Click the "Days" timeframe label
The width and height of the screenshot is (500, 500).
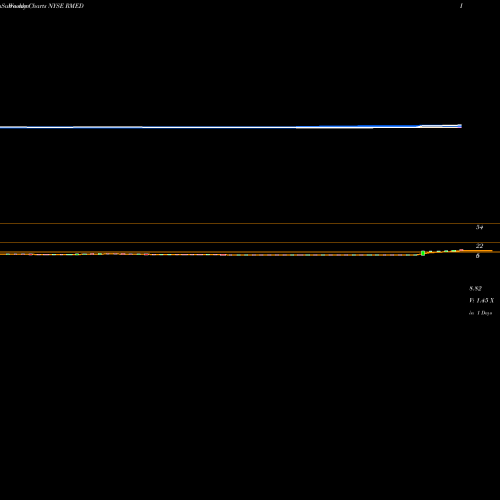[x=487, y=313]
